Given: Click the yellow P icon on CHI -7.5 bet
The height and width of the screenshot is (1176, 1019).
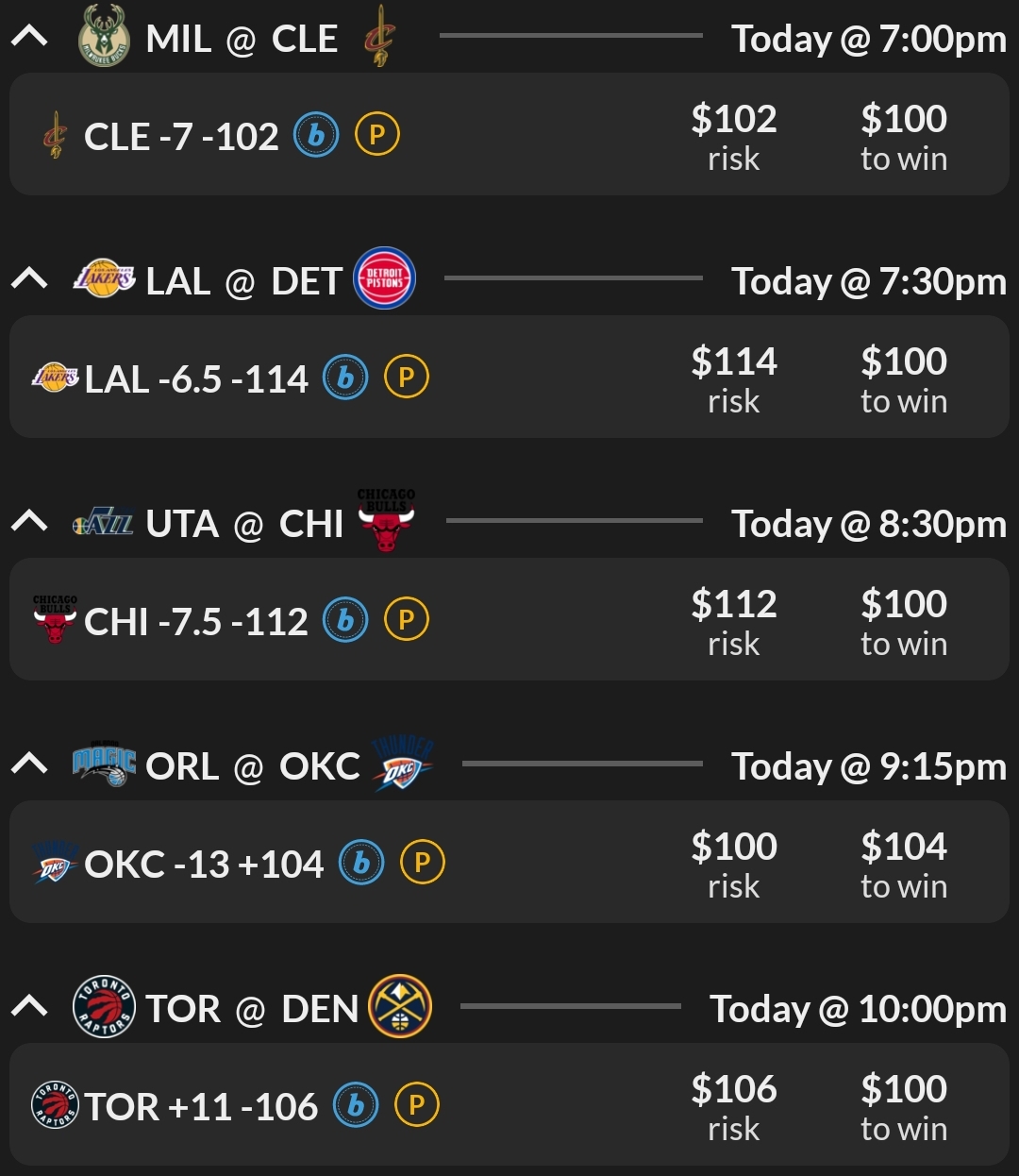Looking at the screenshot, I should point(407,621).
